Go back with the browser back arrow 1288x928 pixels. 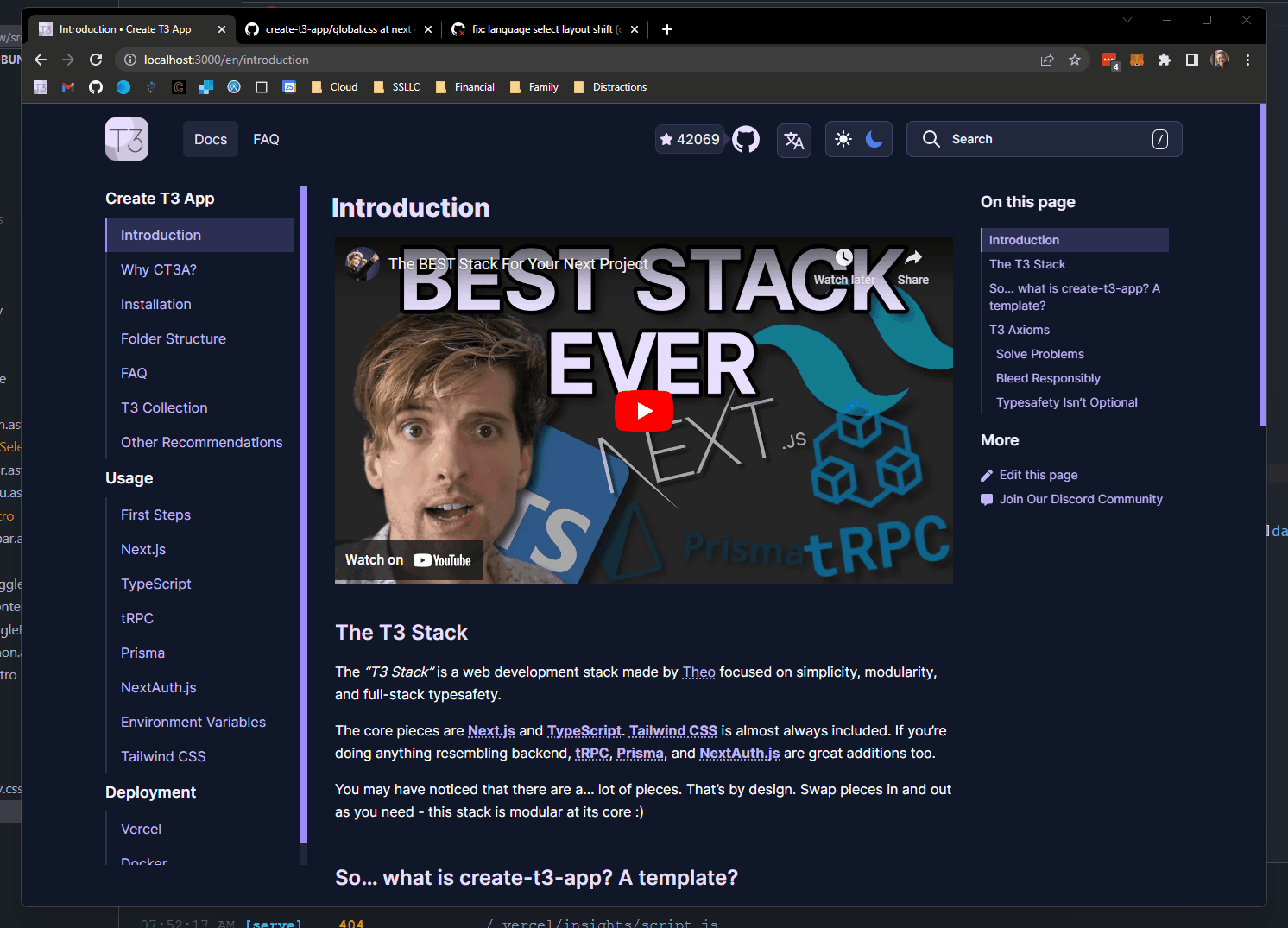(41, 60)
